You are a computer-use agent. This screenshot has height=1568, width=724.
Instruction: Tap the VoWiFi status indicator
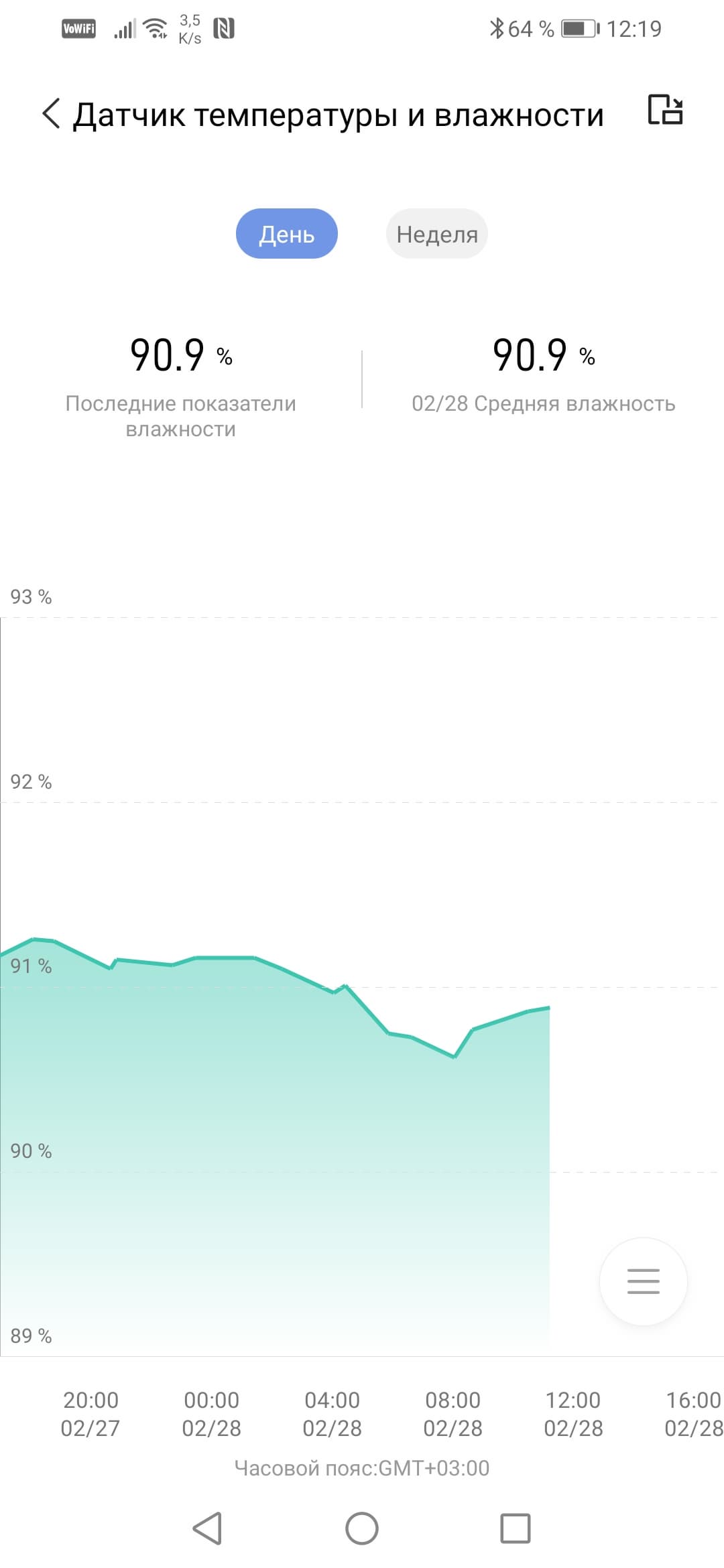(78, 29)
